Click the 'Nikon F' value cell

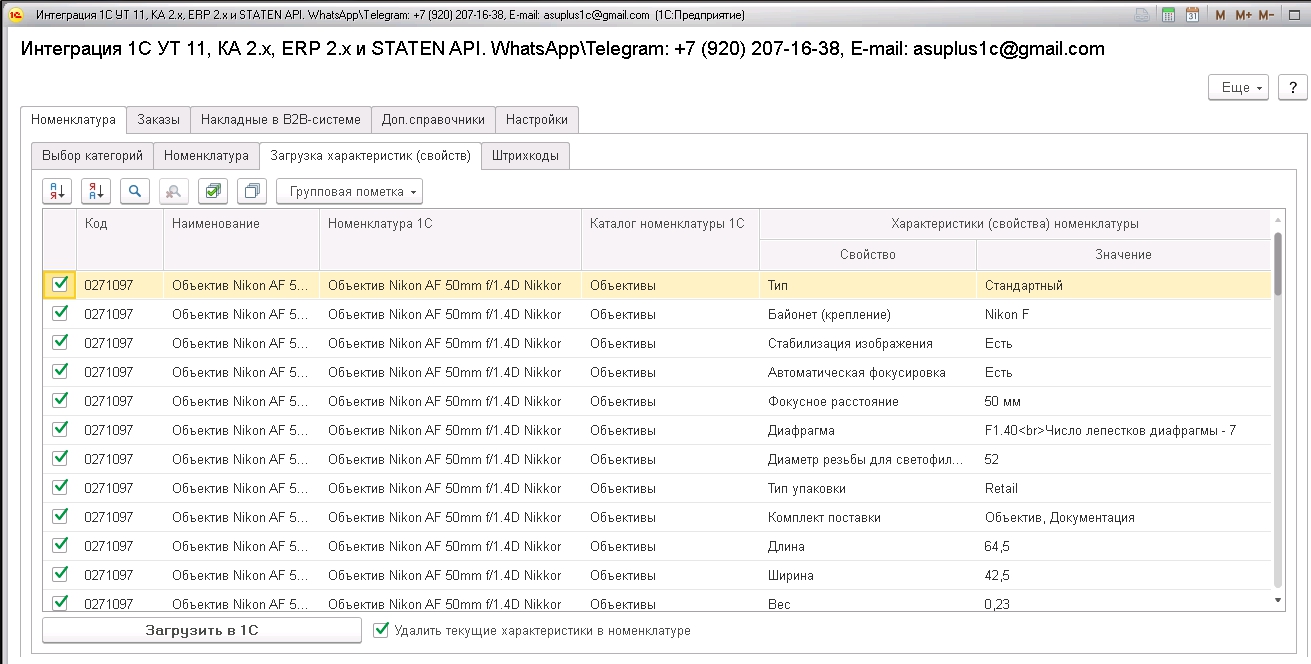pyautogui.click(x=1007, y=314)
